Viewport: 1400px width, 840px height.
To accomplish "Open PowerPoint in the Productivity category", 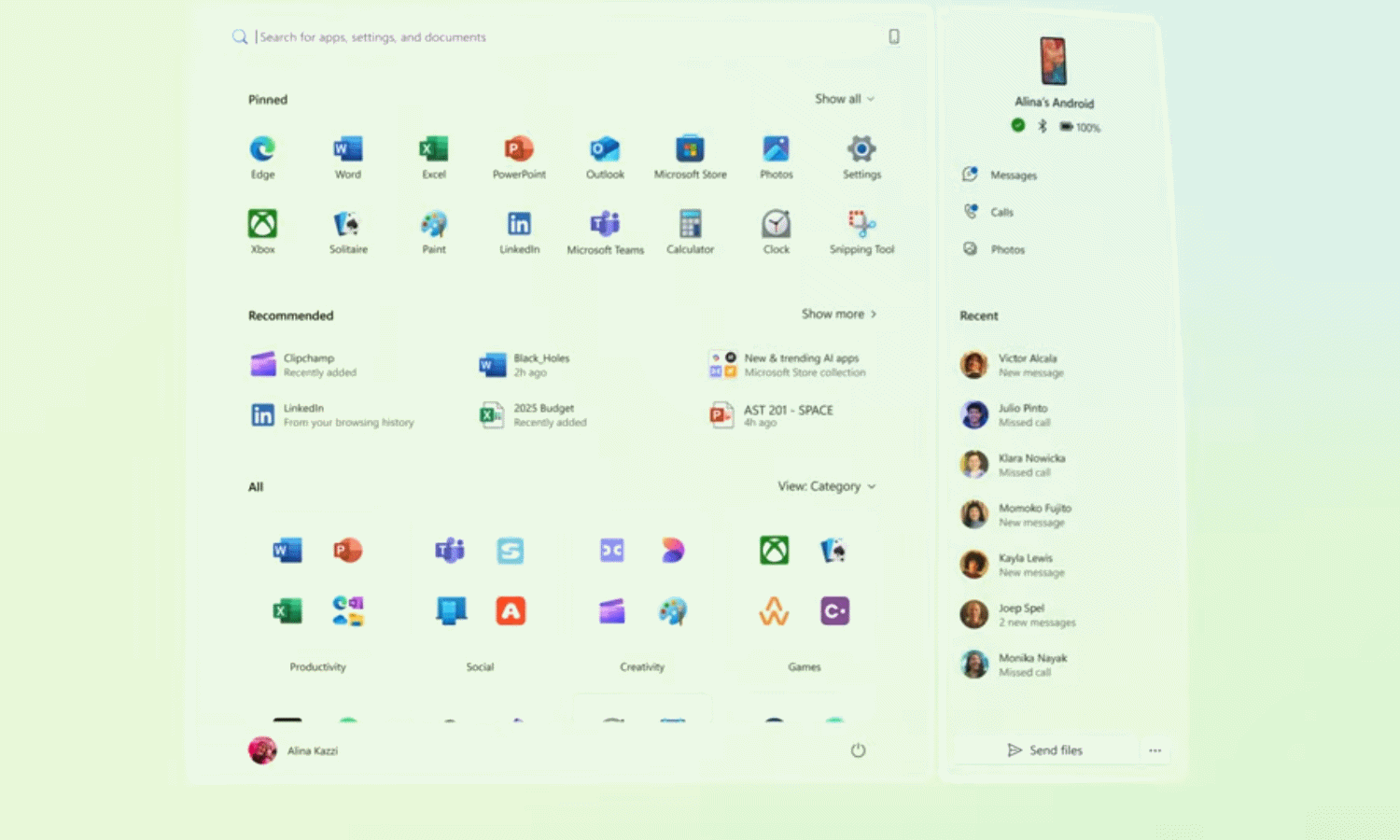I will 348,550.
